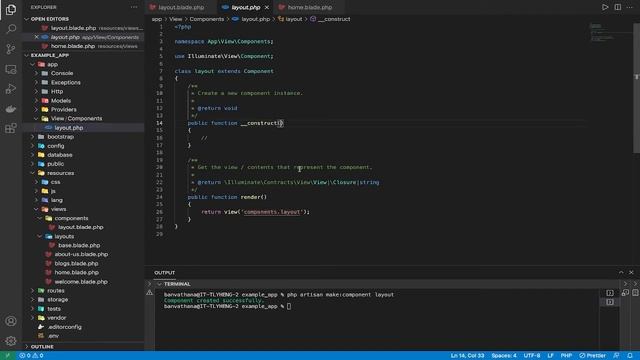Show errors and warnings count
This screenshot has width=640, height=360.
pos(31,356)
